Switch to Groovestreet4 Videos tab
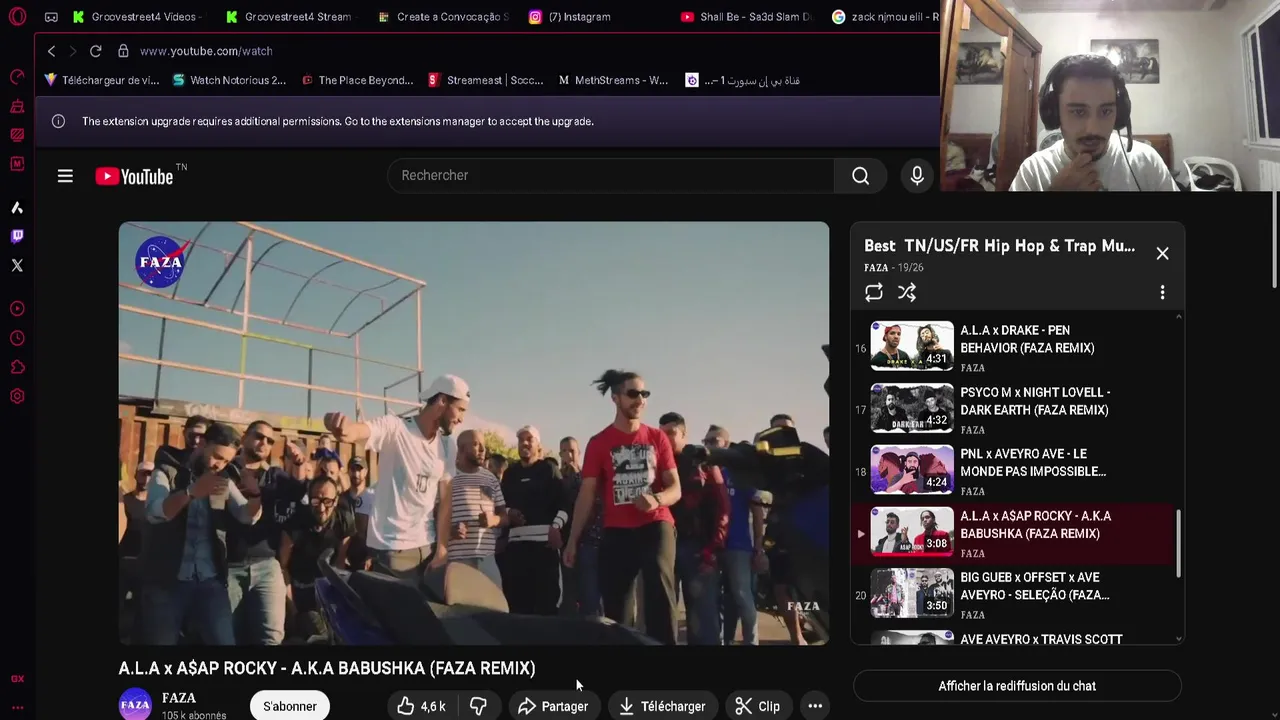This screenshot has height=720, width=1280. (x=137, y=17)
